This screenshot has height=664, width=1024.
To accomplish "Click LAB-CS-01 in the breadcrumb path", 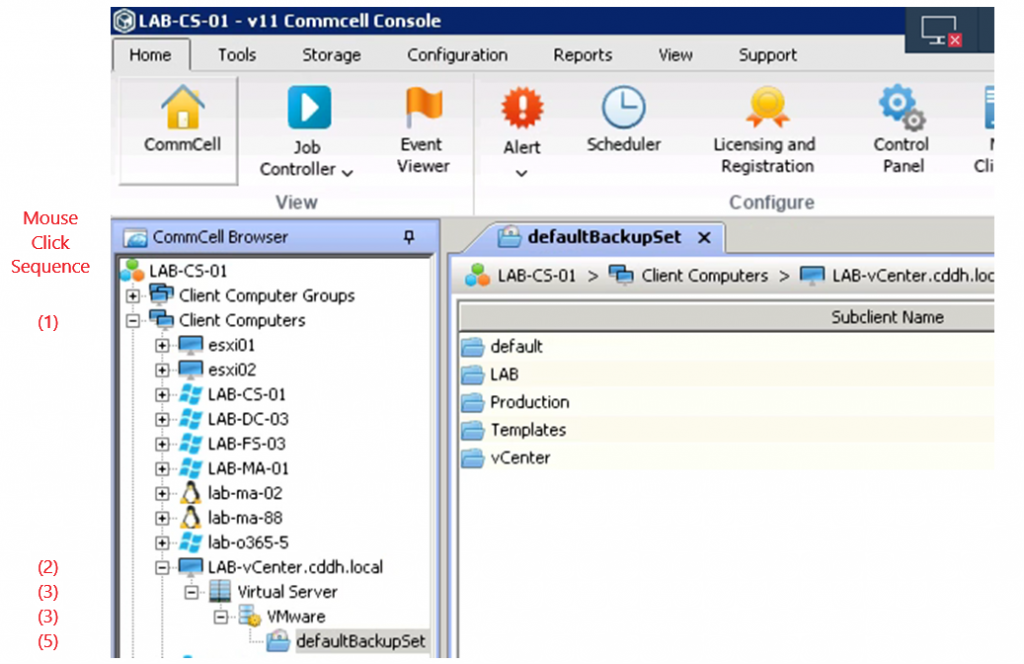I will point(536,276).
